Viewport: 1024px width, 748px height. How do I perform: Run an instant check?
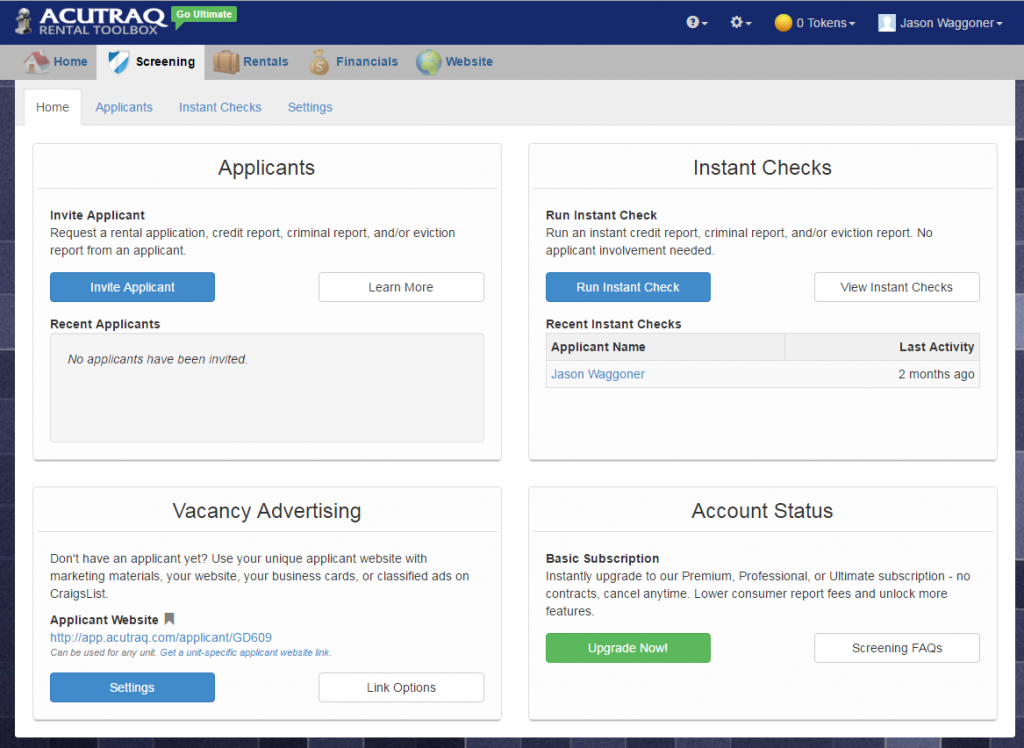(x=628, y=287)
